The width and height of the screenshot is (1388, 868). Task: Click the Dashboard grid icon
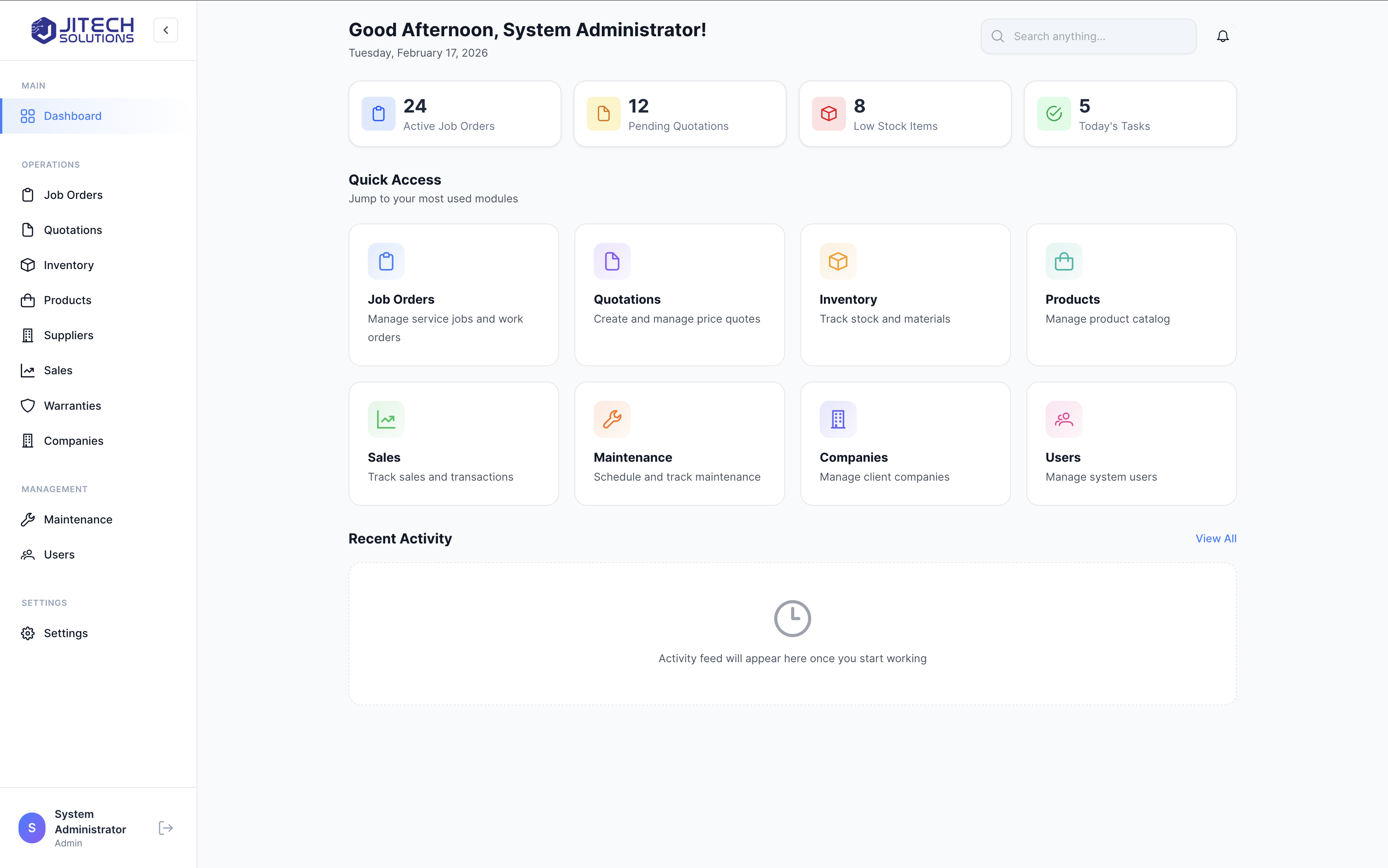(27, 116)
